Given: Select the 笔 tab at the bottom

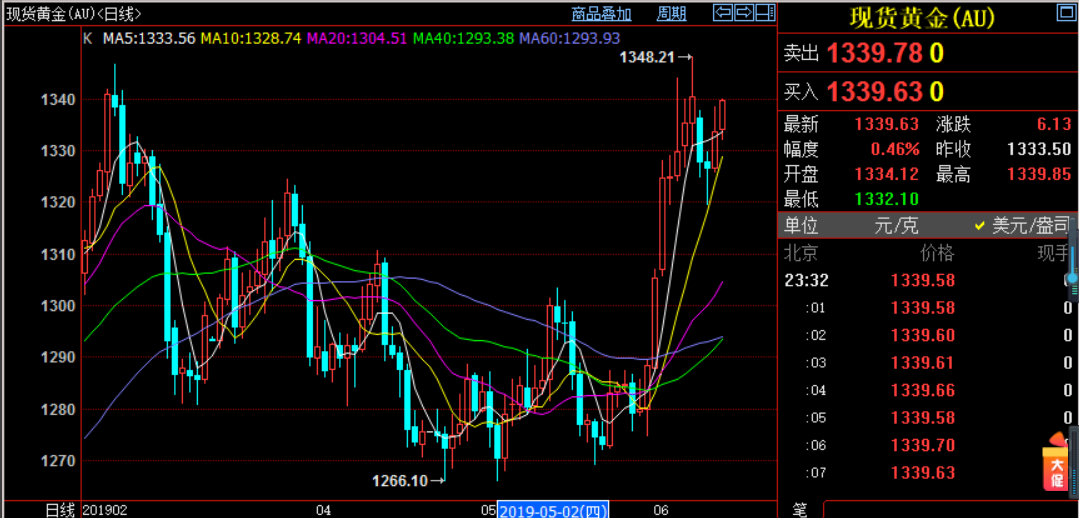Looking at the screenshot, I should (800, 510).
